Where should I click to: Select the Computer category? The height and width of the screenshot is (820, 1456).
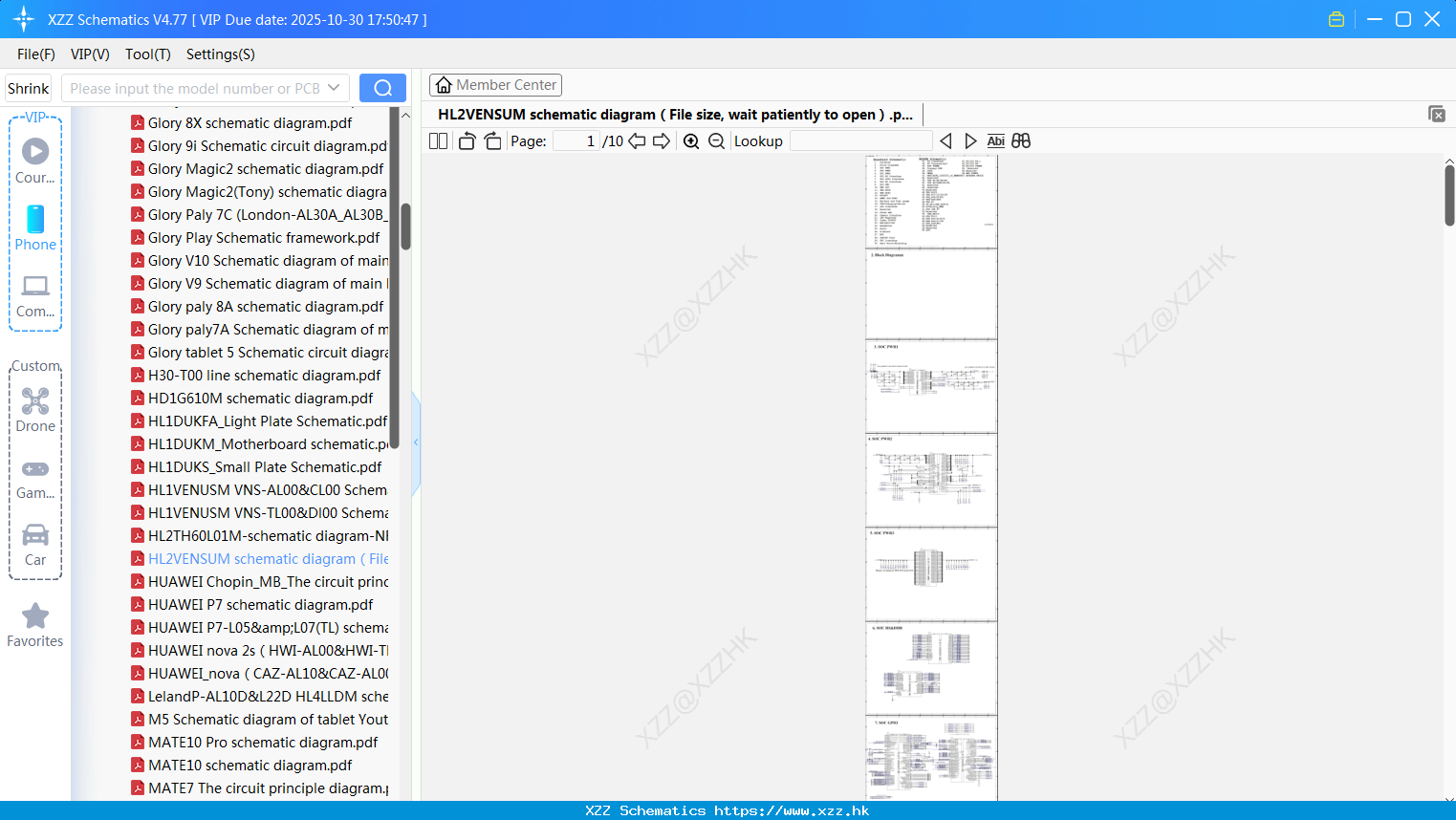(x=35, y=295)
